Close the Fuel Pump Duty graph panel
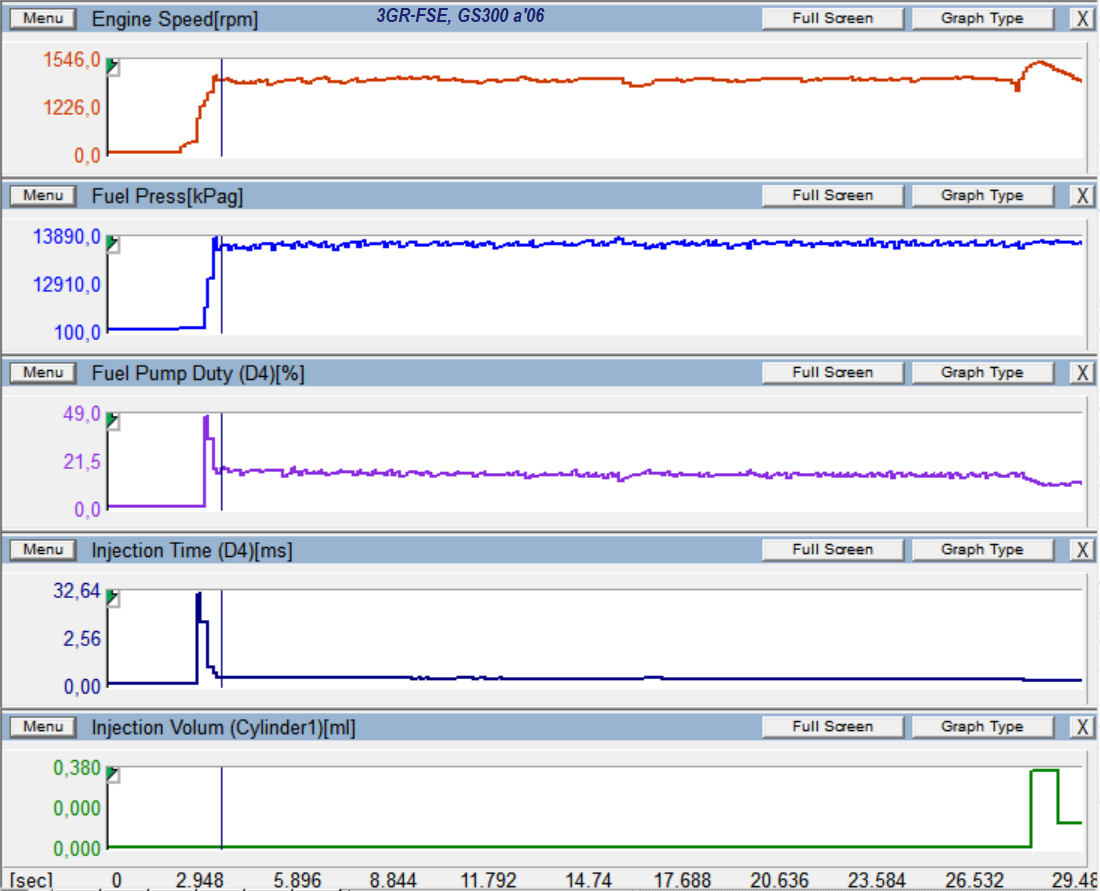 point(1082,373)
